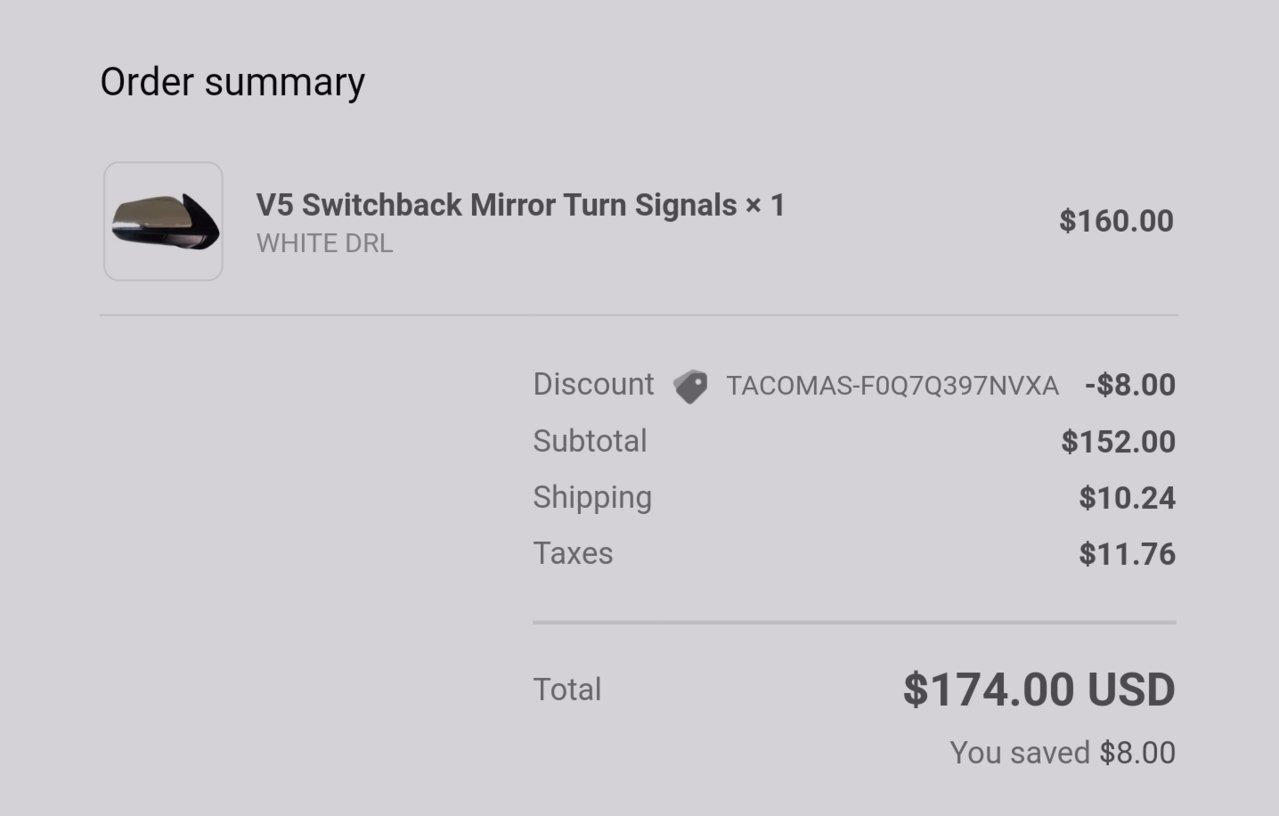This screenshot has width=1279, height=816.
Task: Click the Shipping label
Action: (x=592, y=498)
